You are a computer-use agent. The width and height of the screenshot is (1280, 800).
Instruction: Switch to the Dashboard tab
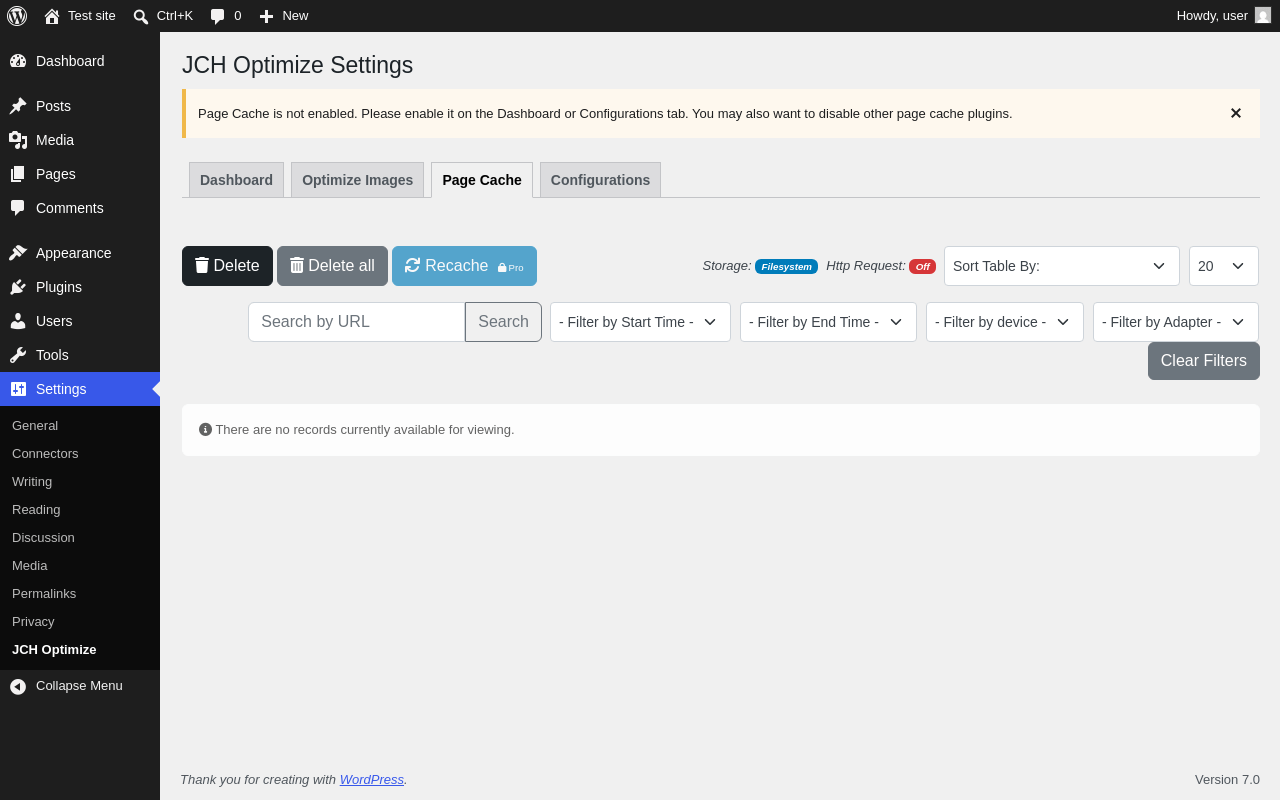pyautogui.click(x=236, y=180)
